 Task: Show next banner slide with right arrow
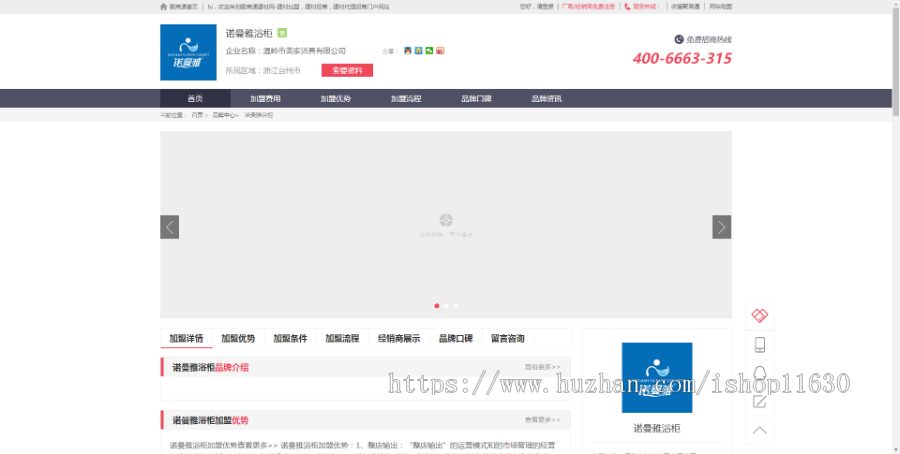click(721, 227)
